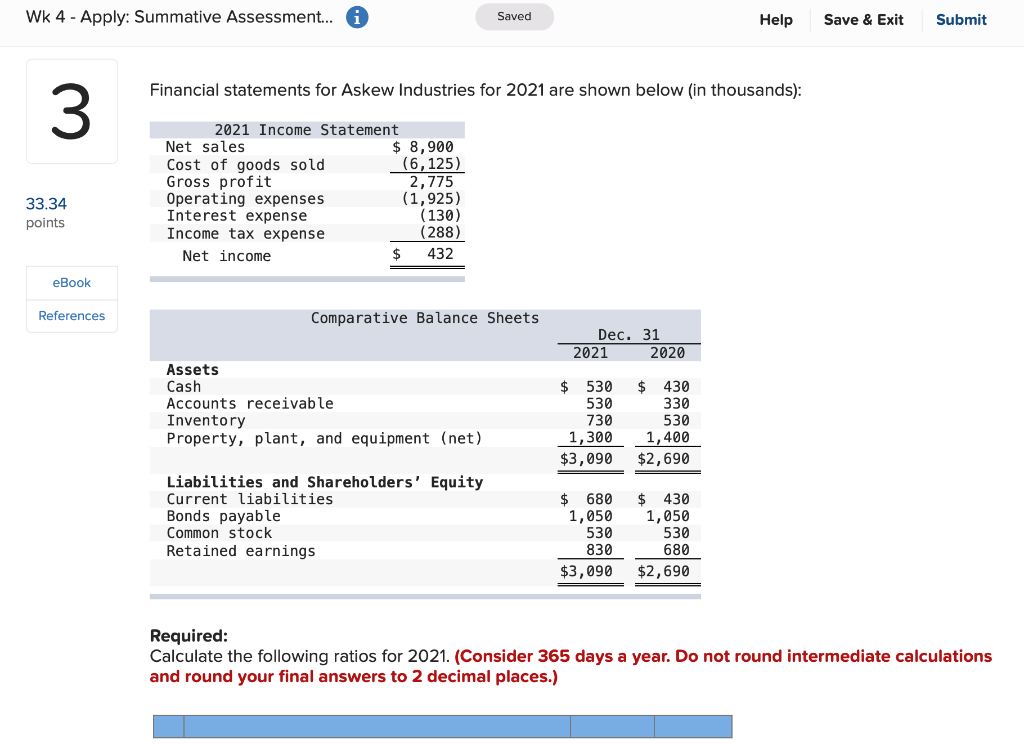Submit the assessment
Screen dimensions: 1024x744
960,20
